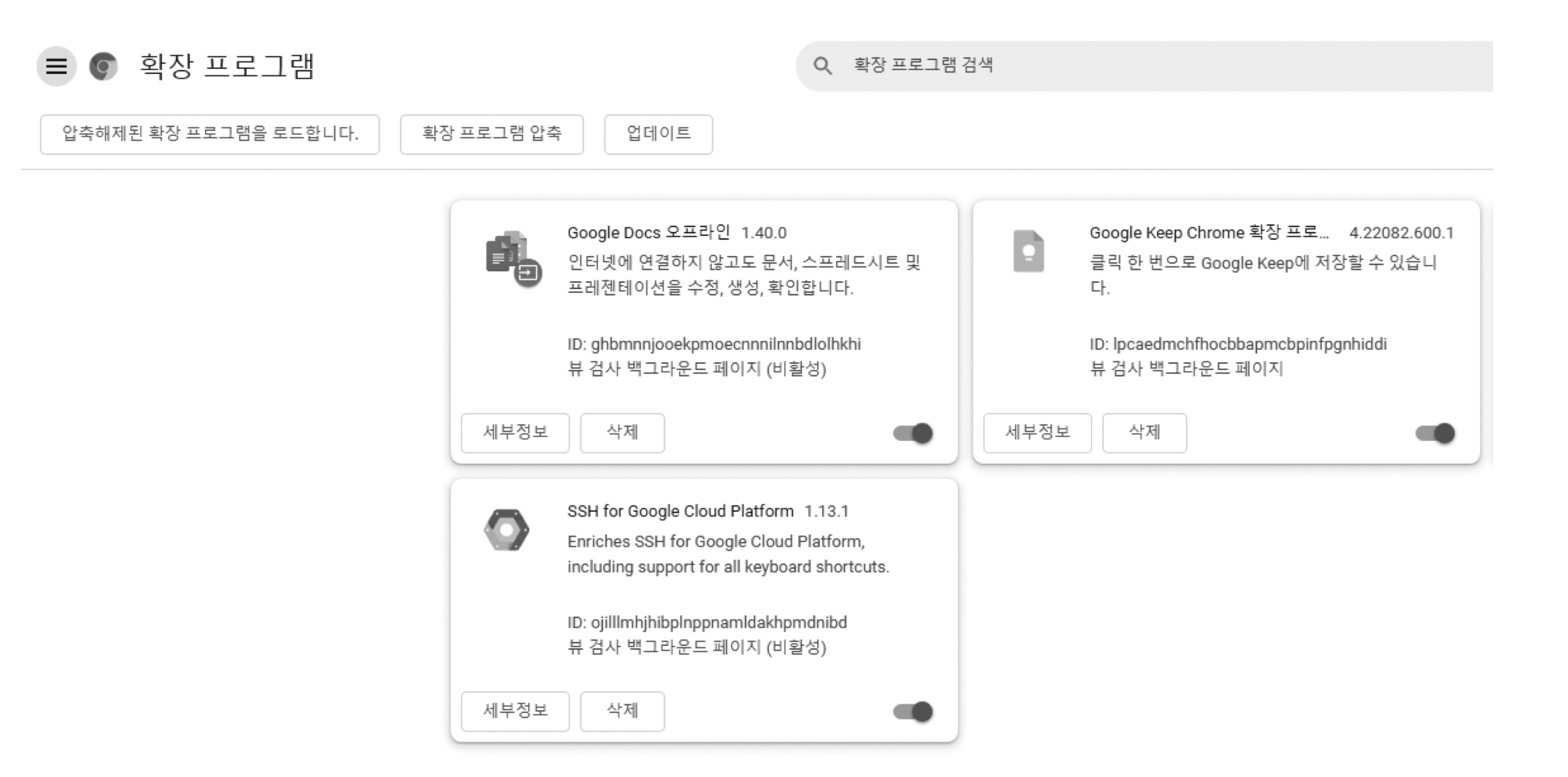Click ID ojilllmhjhibplnppnamldakhpmdnibd text
1568x777 pixels.
(x=707, y=622)
